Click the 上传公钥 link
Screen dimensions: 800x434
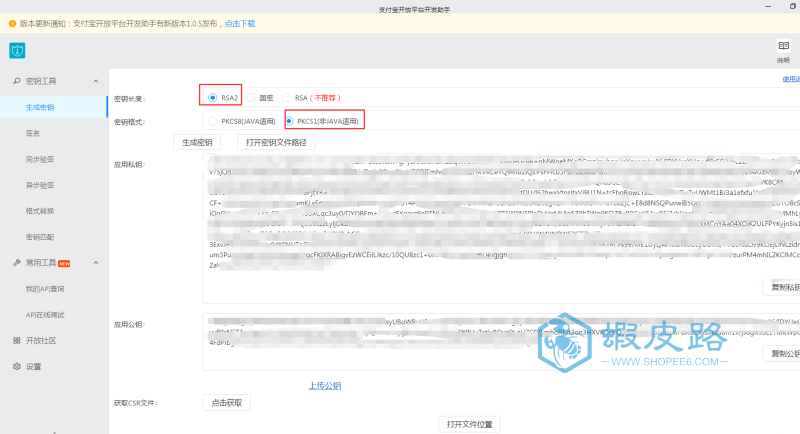point(325,386)
